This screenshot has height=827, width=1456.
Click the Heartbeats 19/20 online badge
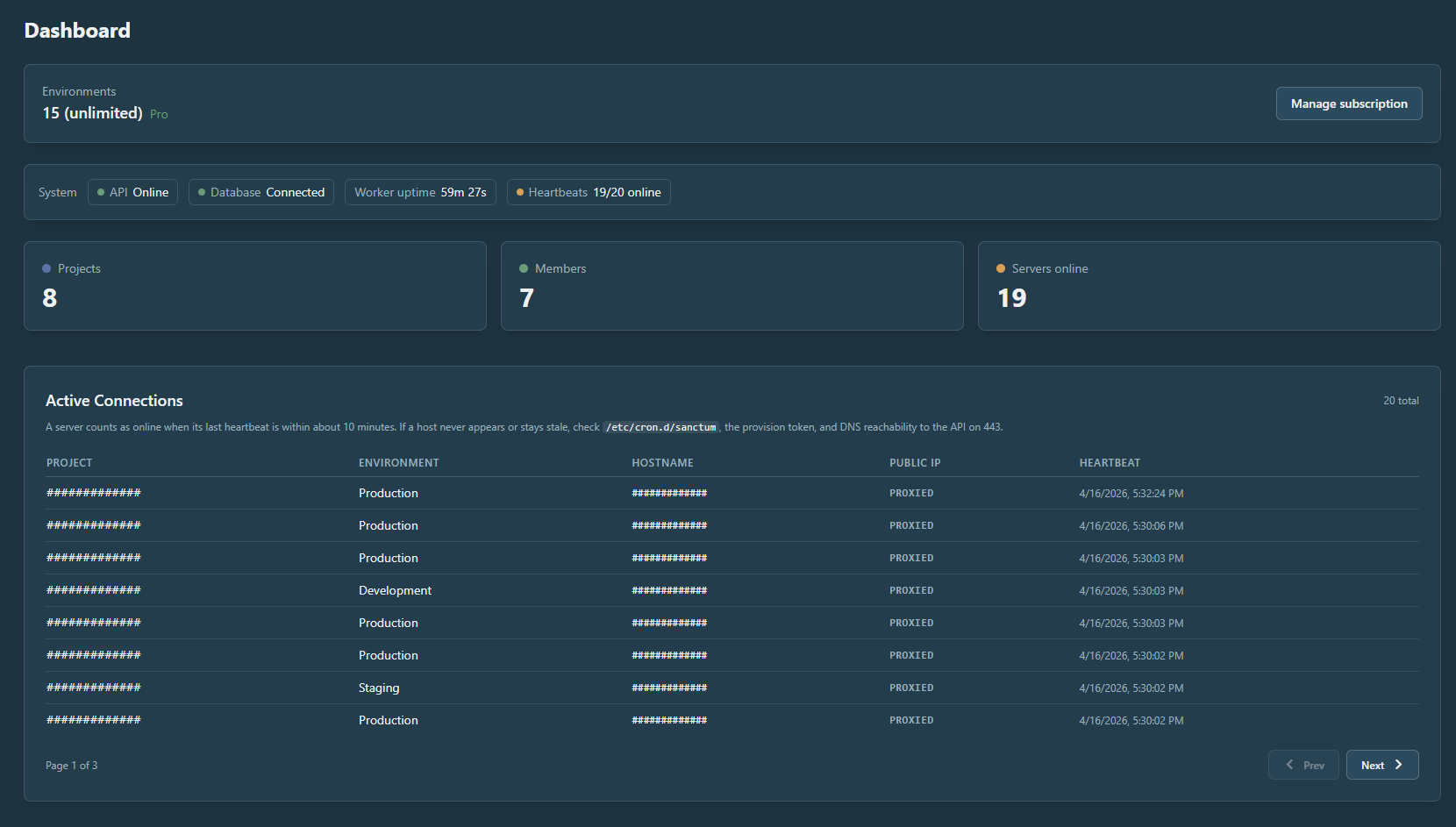click(589, 192)
